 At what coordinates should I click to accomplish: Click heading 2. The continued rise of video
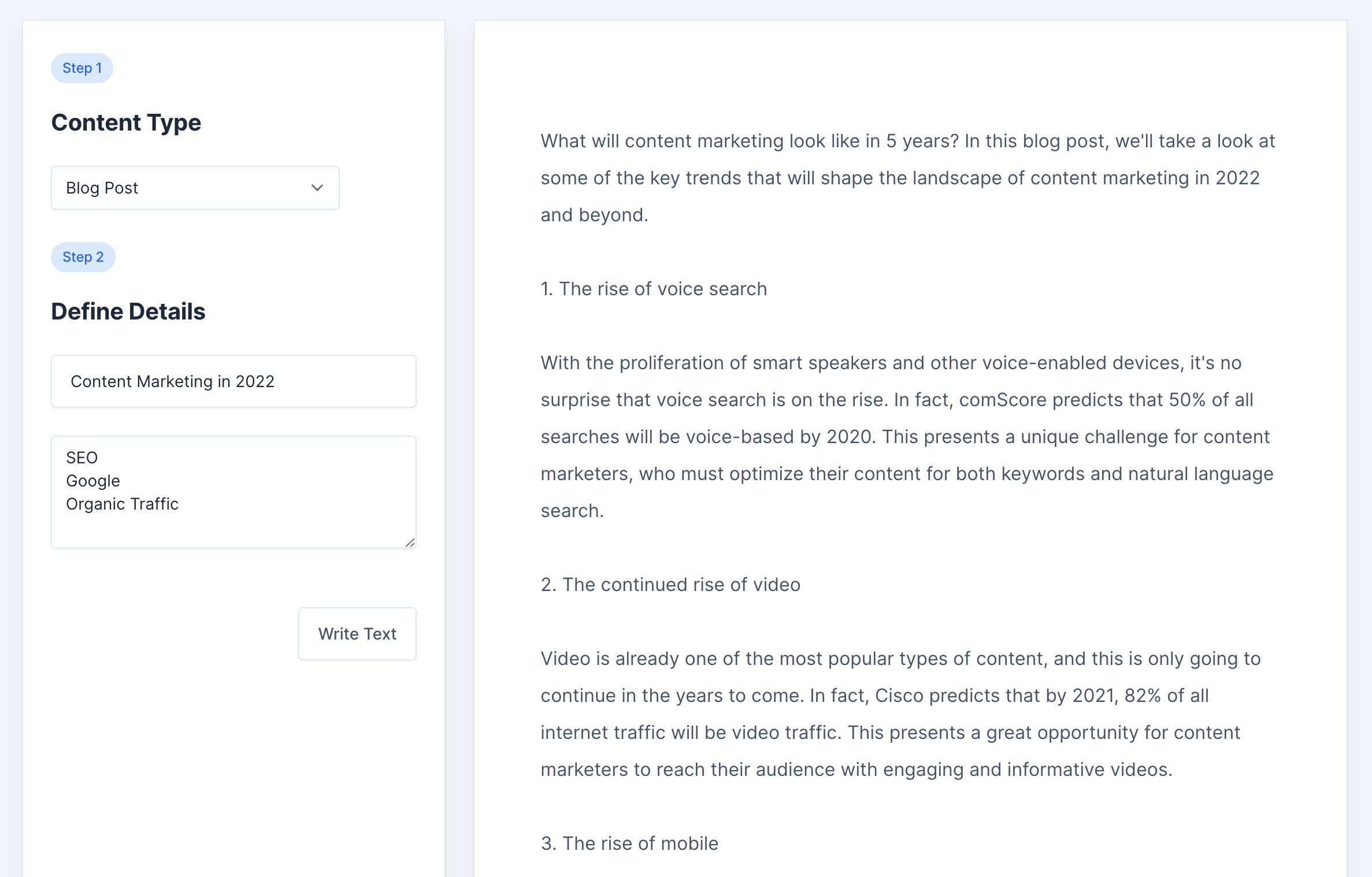(670, 585)
